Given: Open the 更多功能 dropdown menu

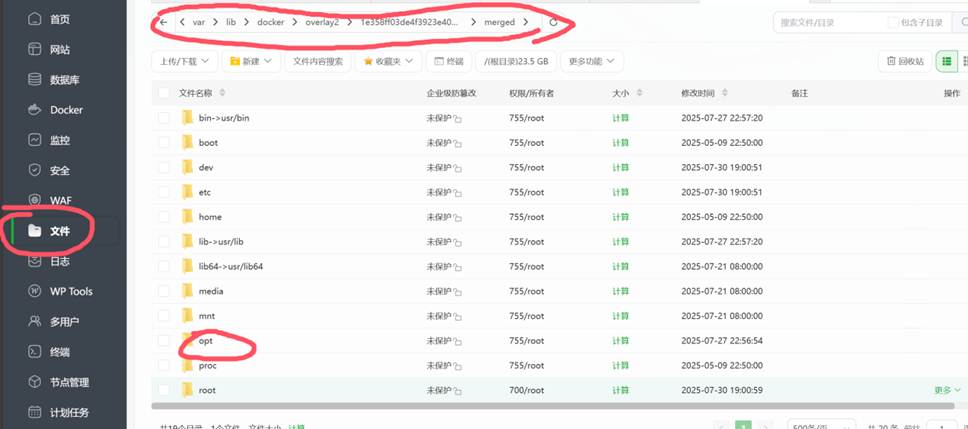Looking at the screenshot, I should 591,61.
